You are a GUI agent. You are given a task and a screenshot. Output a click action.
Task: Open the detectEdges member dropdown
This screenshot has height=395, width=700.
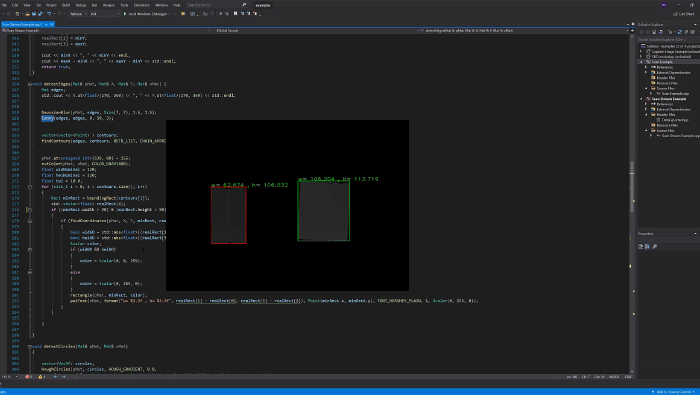[525, 31]
